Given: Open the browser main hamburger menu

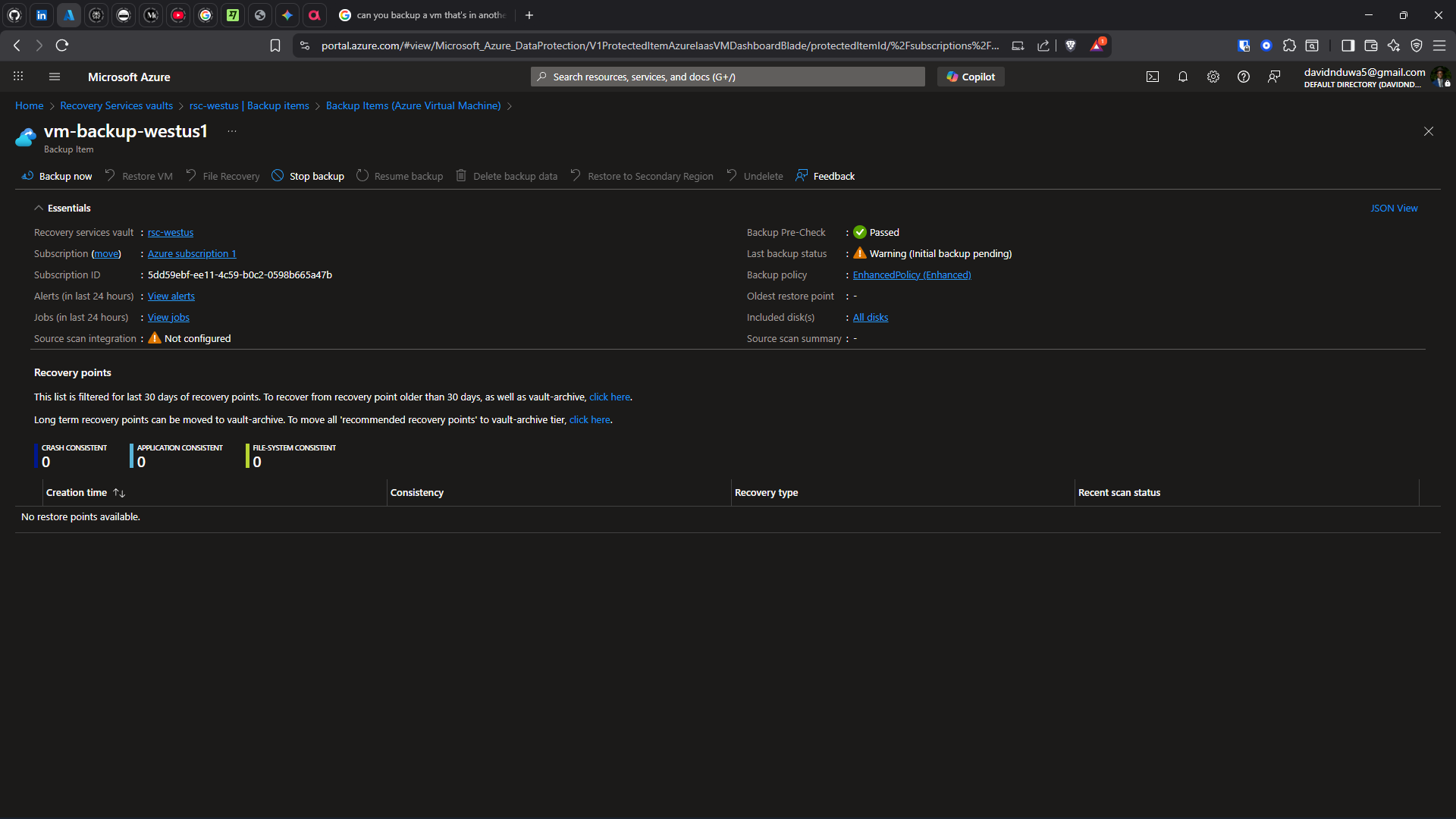Looking at the screenshot, I should tap(1439, 45).
